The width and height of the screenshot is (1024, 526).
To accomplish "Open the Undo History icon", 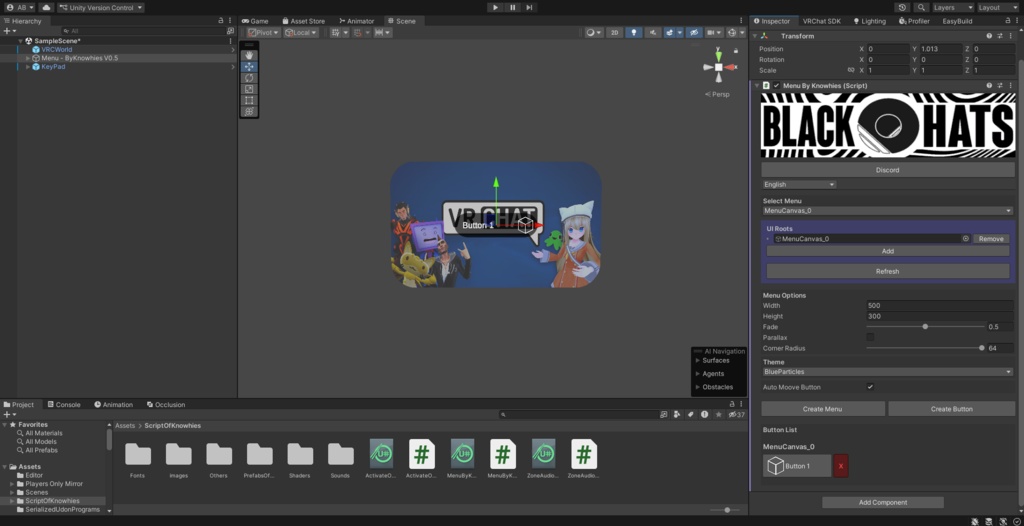I will [x=903, y=7].
